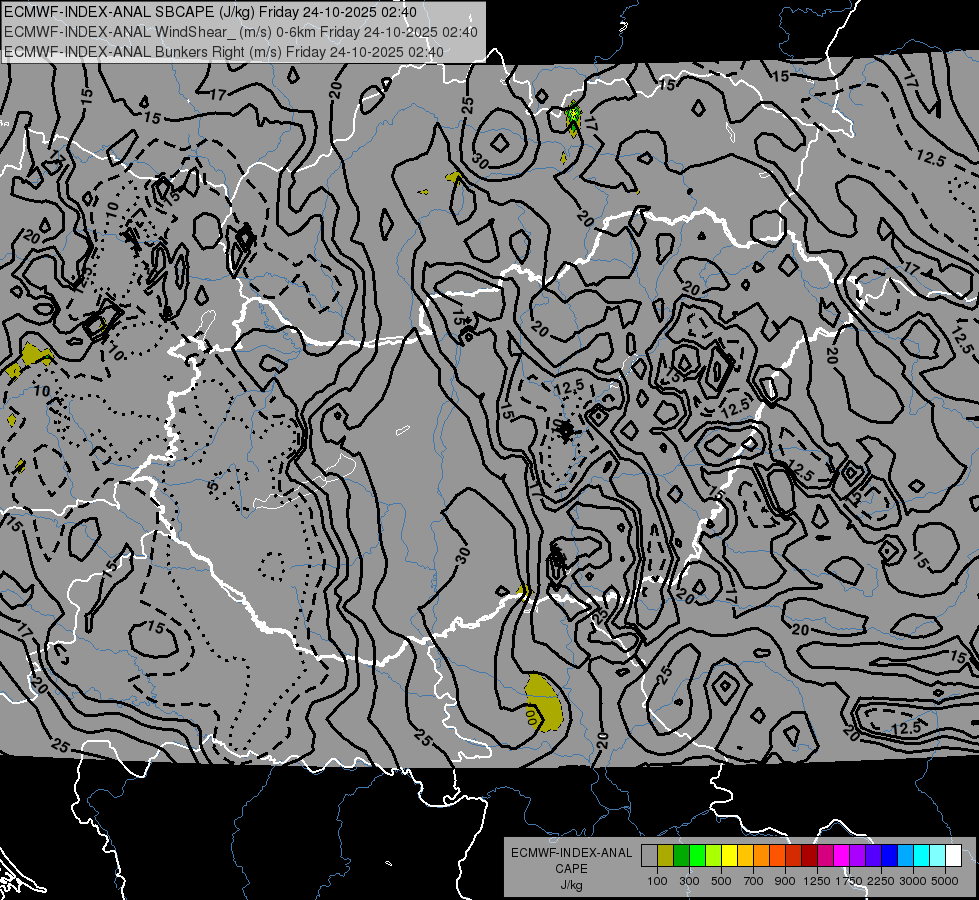This screenshot has width=979, height=900.
Task: Select the pure yellow 500 legend swatch
Action: point(729,856)
